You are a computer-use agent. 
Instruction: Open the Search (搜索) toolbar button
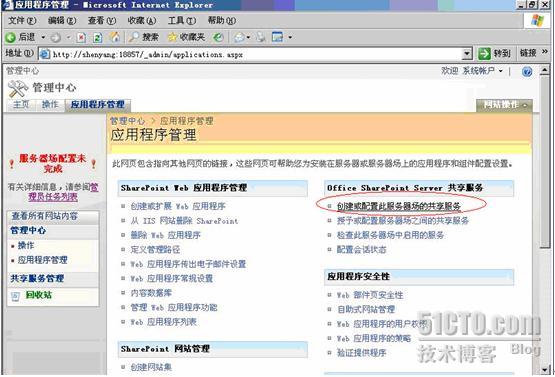click(x=143, y=37)
